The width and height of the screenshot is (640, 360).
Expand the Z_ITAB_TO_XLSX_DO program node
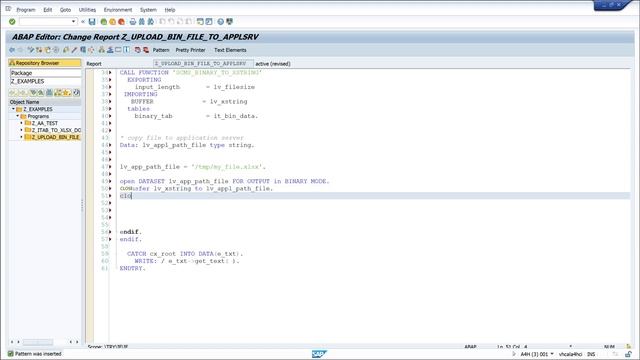(x=22, y=130)
